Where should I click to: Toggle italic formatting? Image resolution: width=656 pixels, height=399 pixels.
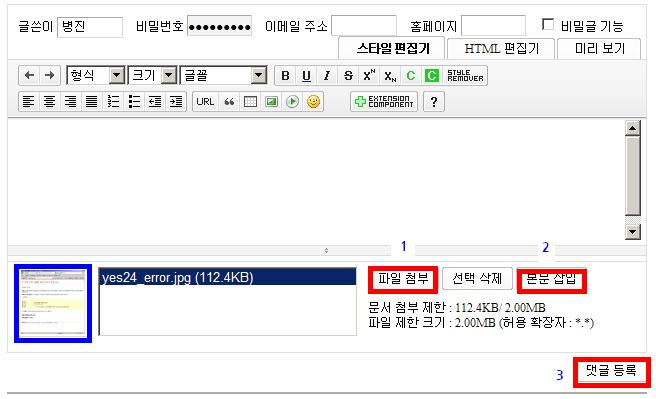pos(327,76)
